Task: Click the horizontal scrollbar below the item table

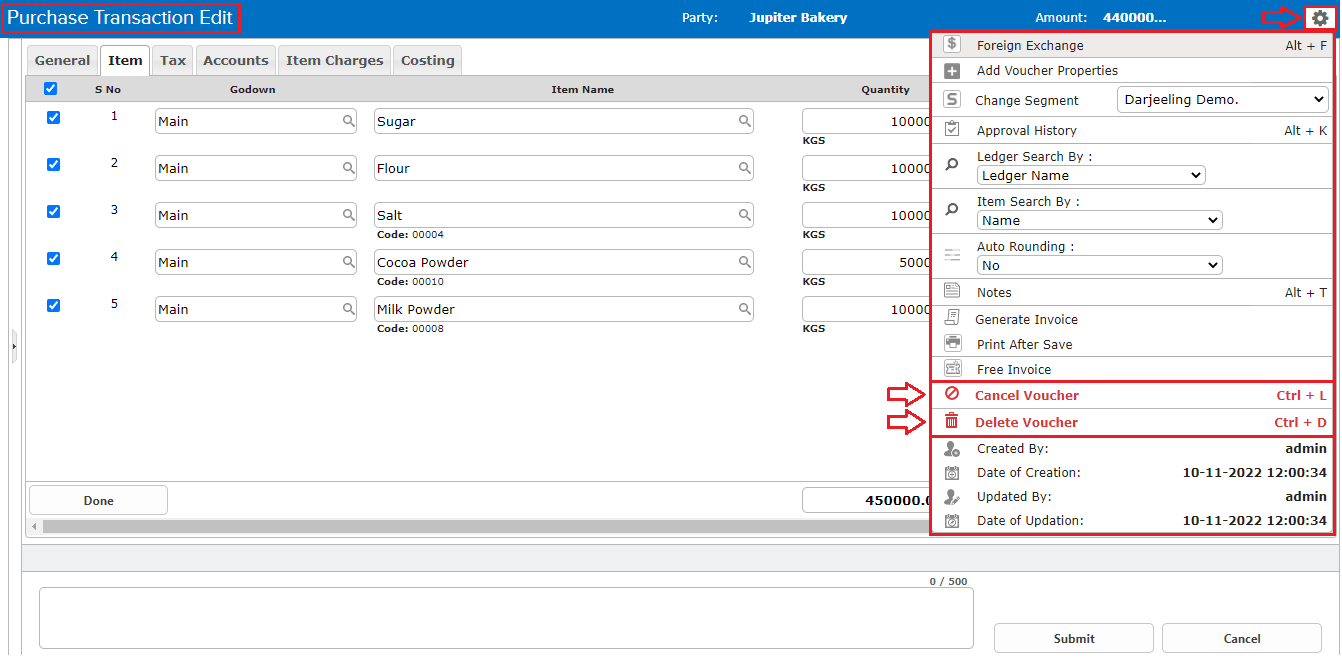Action: pos(480,526)
